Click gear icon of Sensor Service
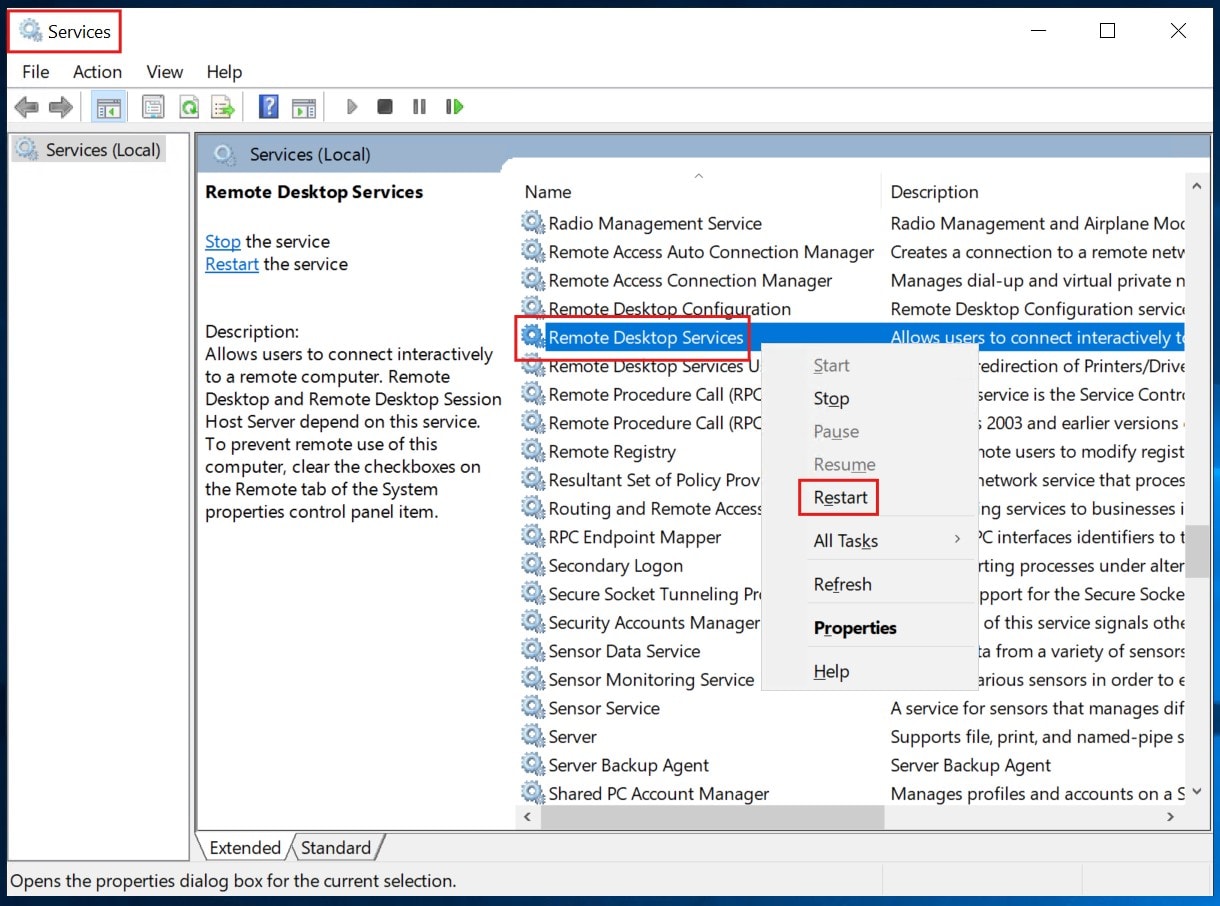The height and width of the screenshot is (906, 1220). point(533,708)
